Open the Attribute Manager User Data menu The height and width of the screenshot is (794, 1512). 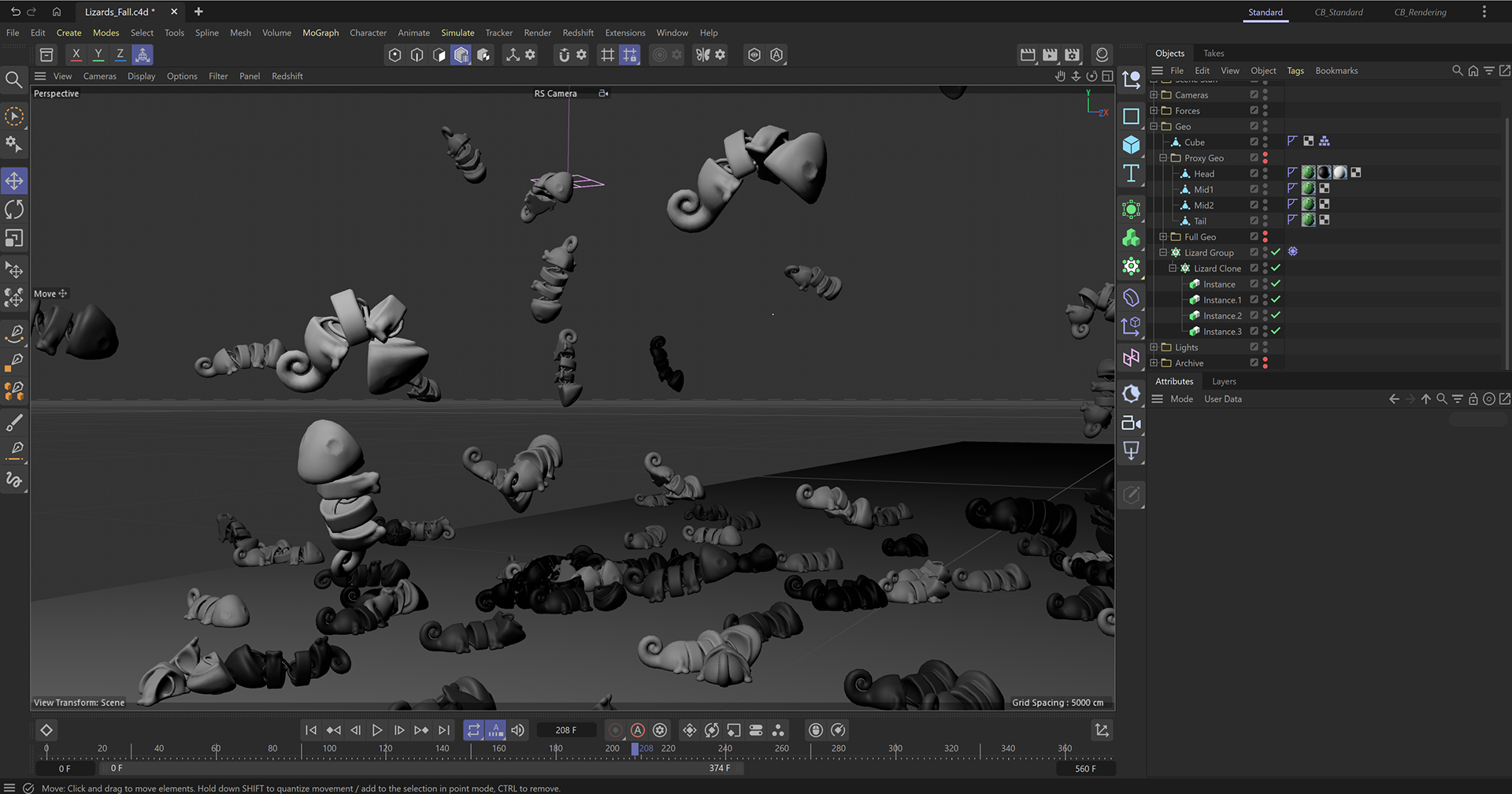(1223, 399)
